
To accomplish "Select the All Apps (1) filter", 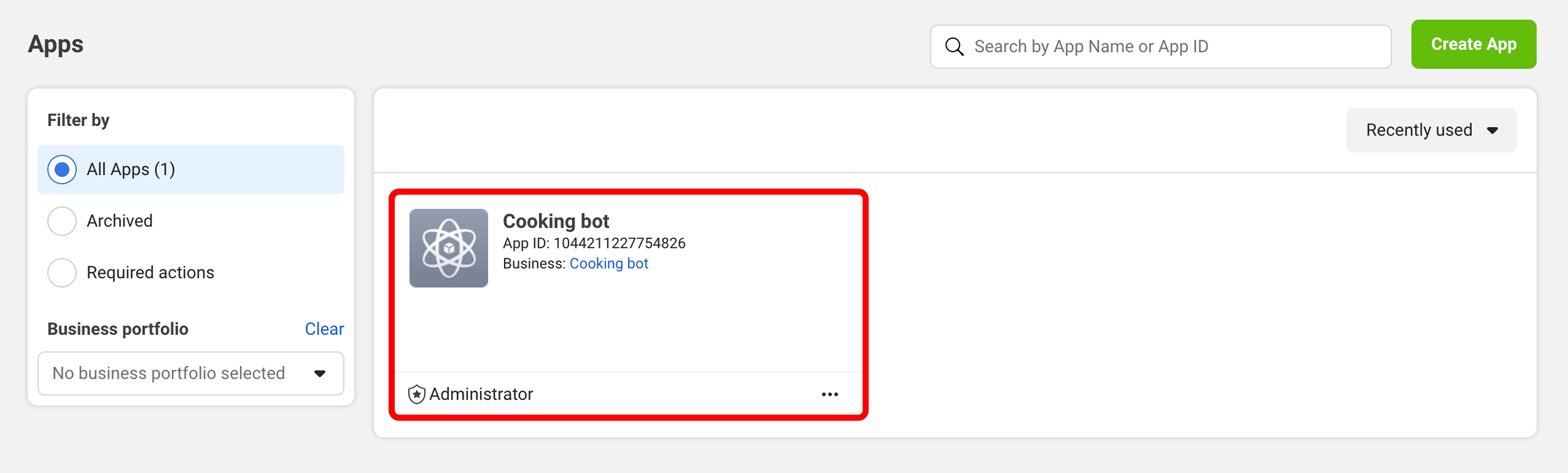I will [x=190, y=169].
